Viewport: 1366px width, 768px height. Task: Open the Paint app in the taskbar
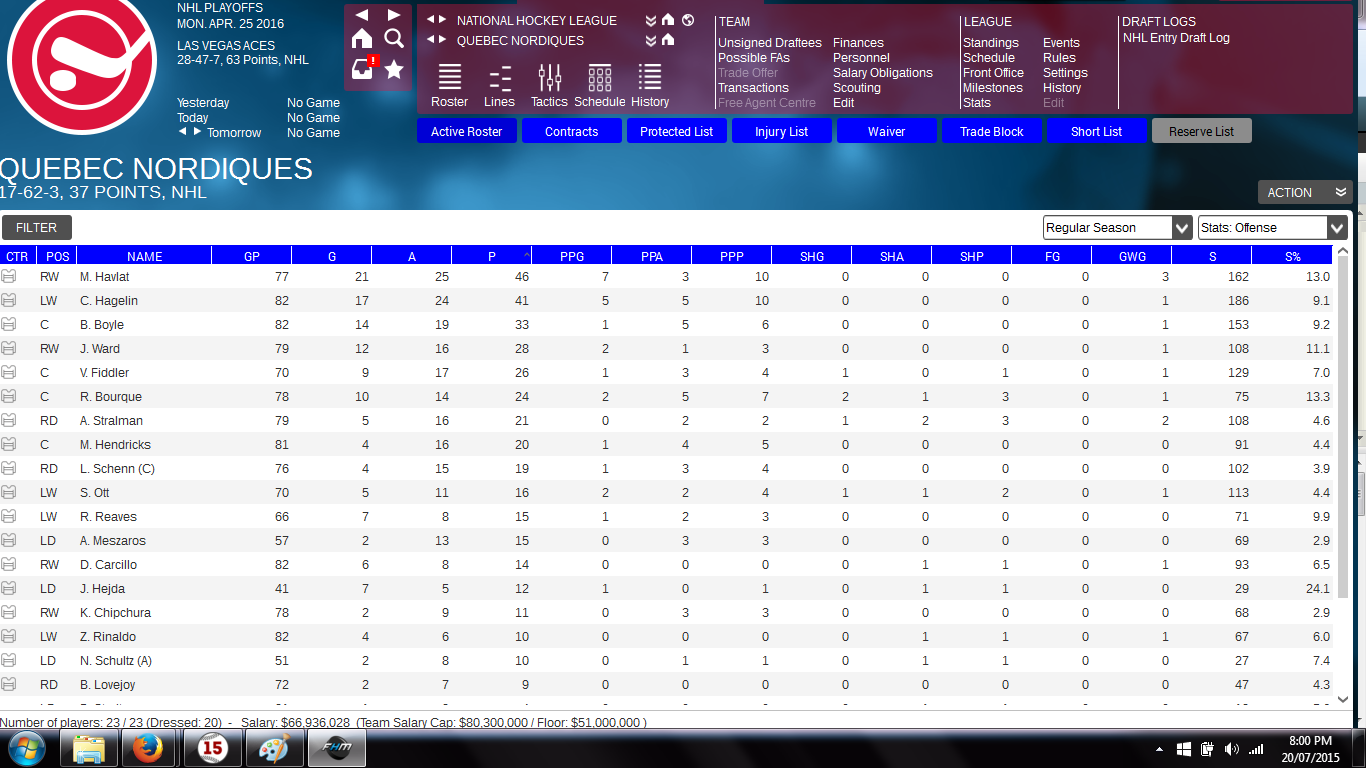[x=273, y=748]
